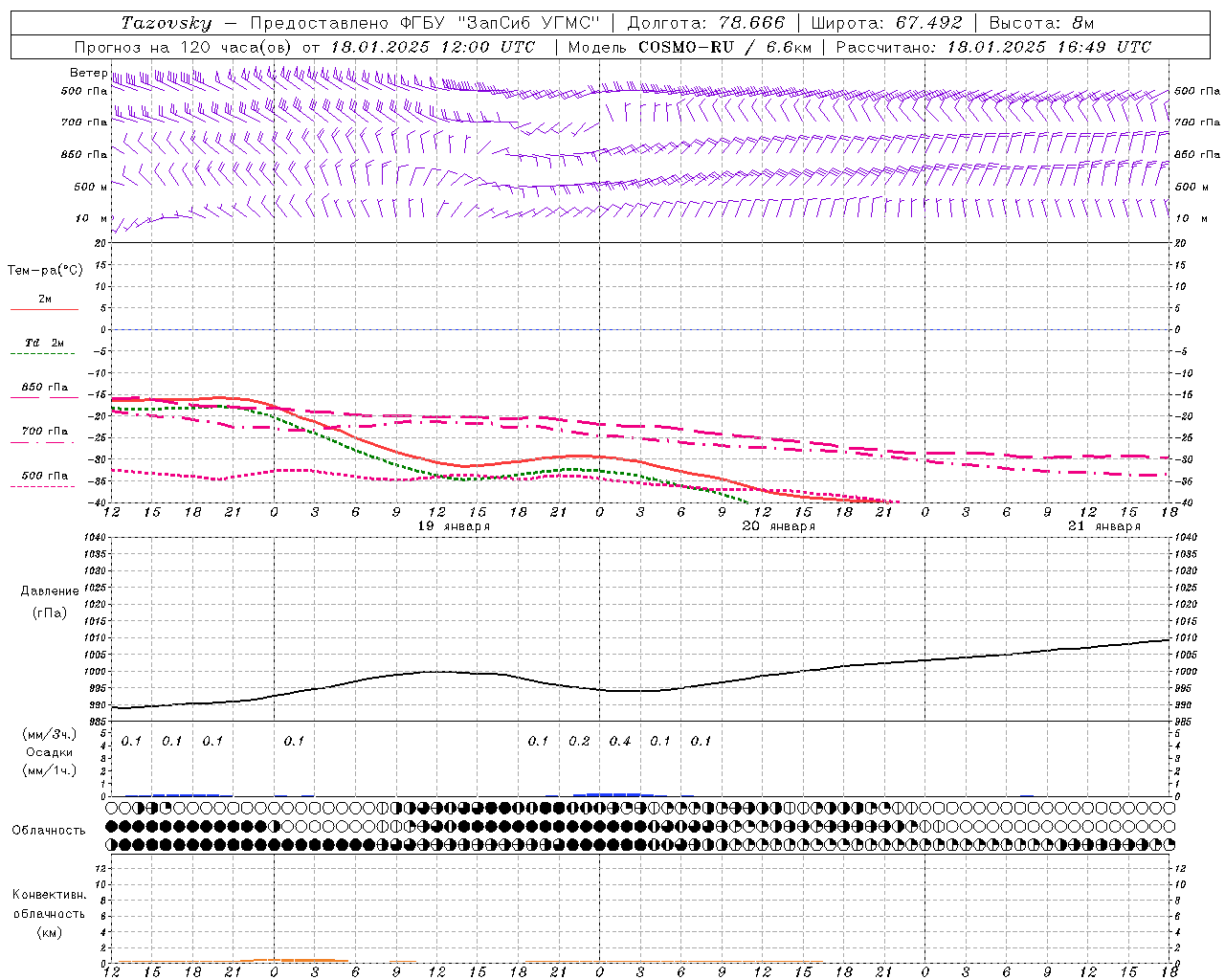Click forecast start time 18.01.2025 12:00 UTC

[x=433, y=47]
